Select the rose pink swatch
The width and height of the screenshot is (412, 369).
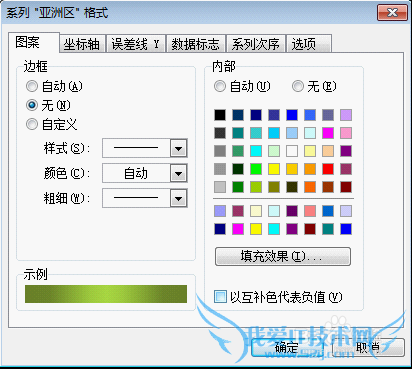tap(346, 133)
